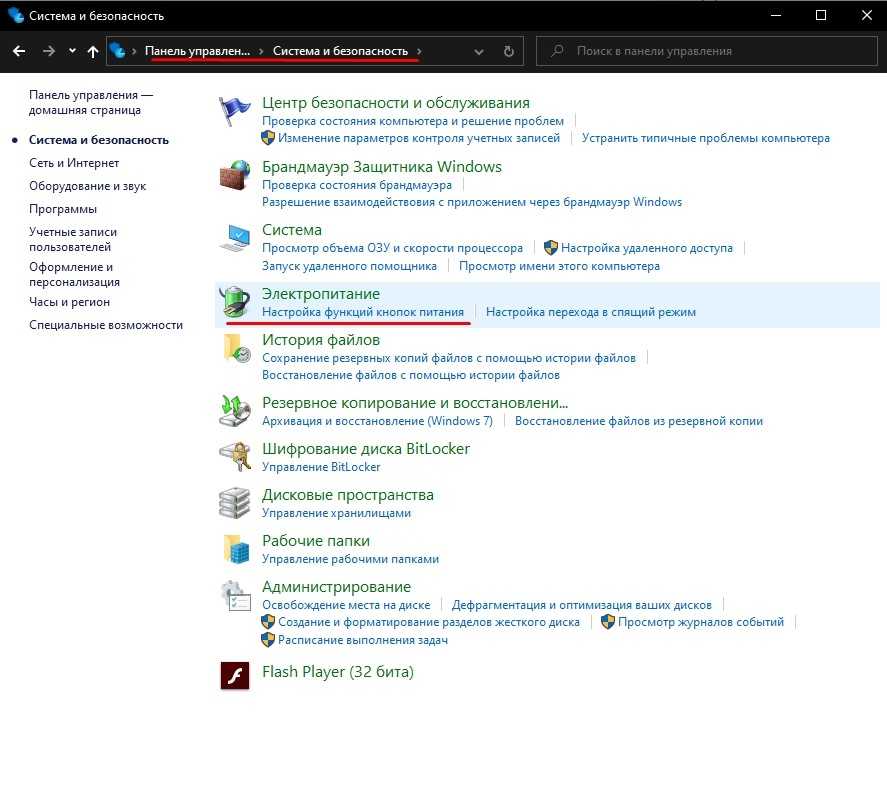Click the System computer monitor icon
The width and height of the screenshot is (887, 789).
click(235, 240)
